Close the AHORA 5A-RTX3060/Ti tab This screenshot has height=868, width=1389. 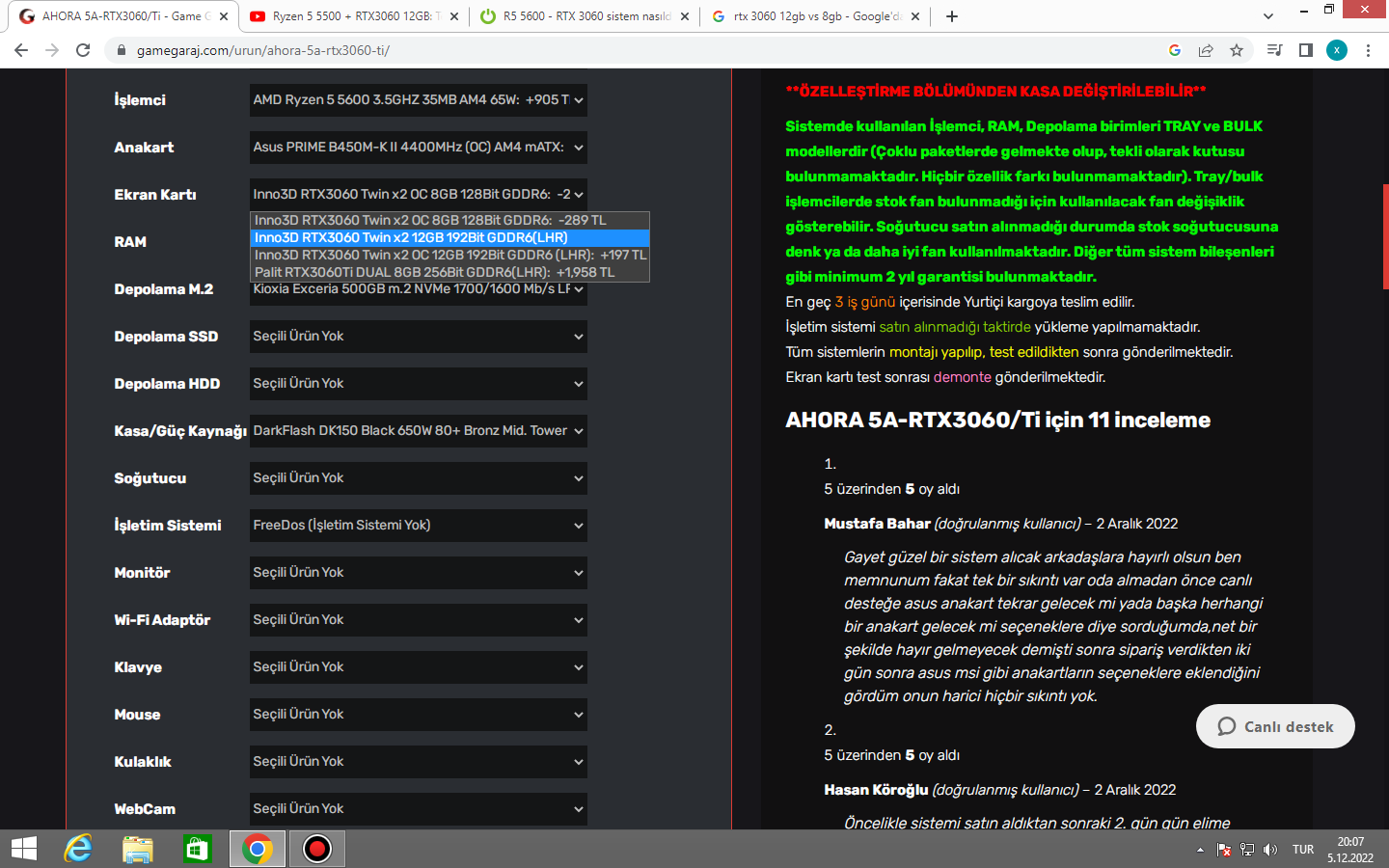pyautogui.click(x=224, y=16)
